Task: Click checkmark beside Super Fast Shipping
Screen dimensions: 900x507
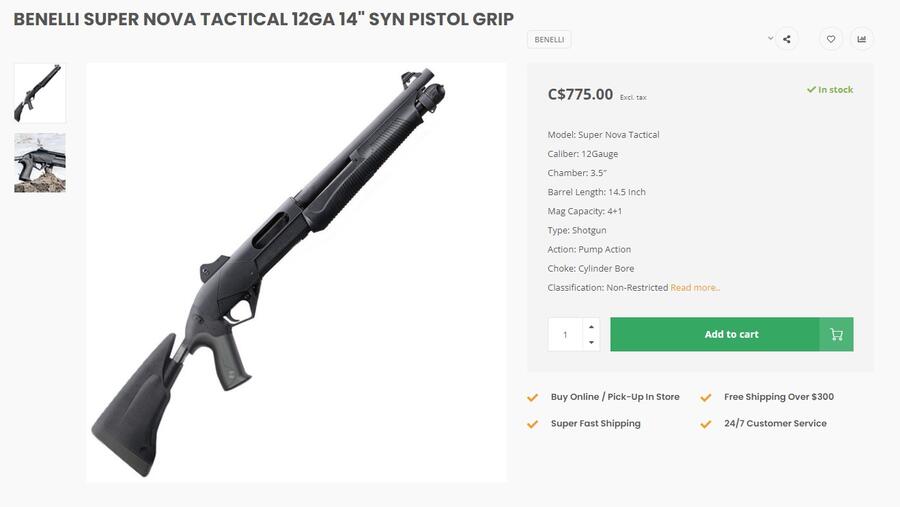Action: click(533, 424)
